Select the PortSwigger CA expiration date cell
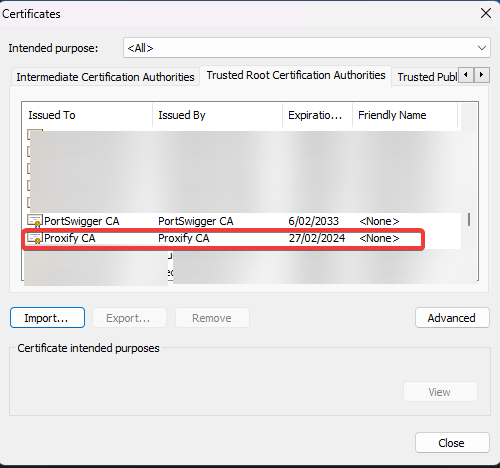Screen dimensions: 500x468 pos(313,221)
